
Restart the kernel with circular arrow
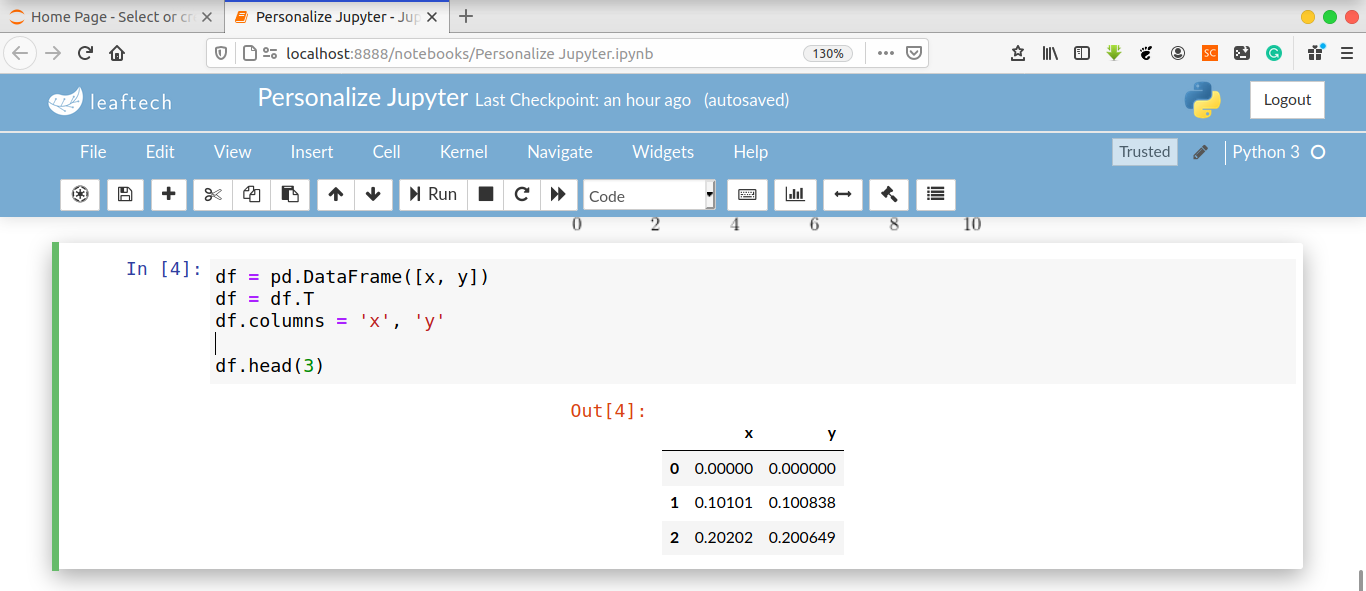(521, 195)
